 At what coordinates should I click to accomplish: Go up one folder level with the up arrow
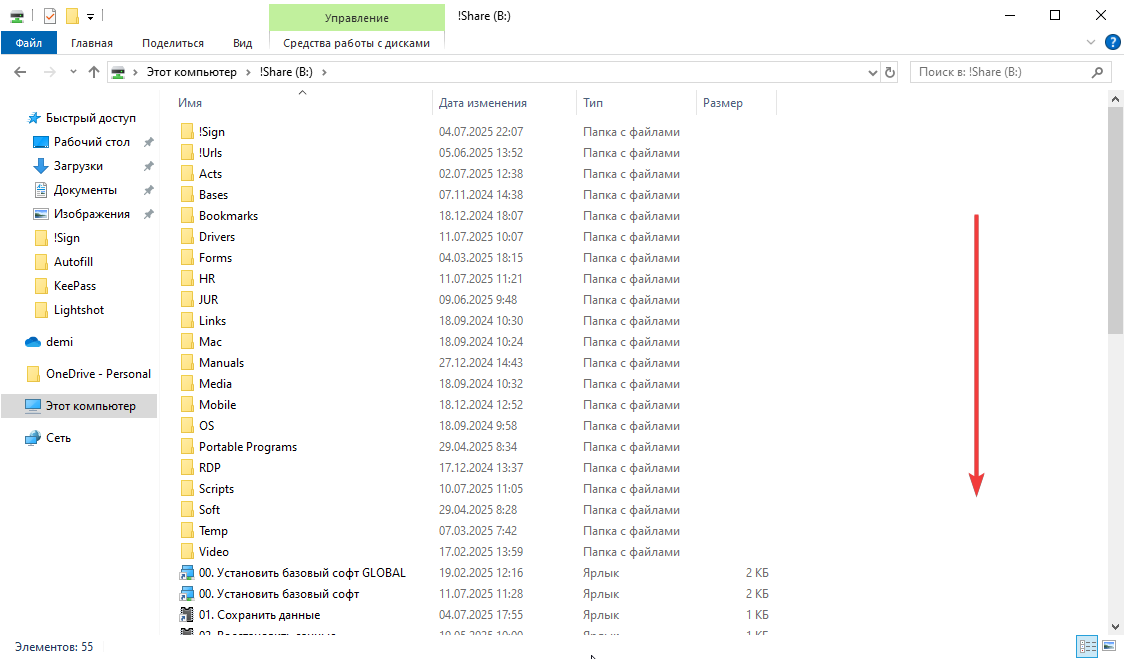coord(94,72)
